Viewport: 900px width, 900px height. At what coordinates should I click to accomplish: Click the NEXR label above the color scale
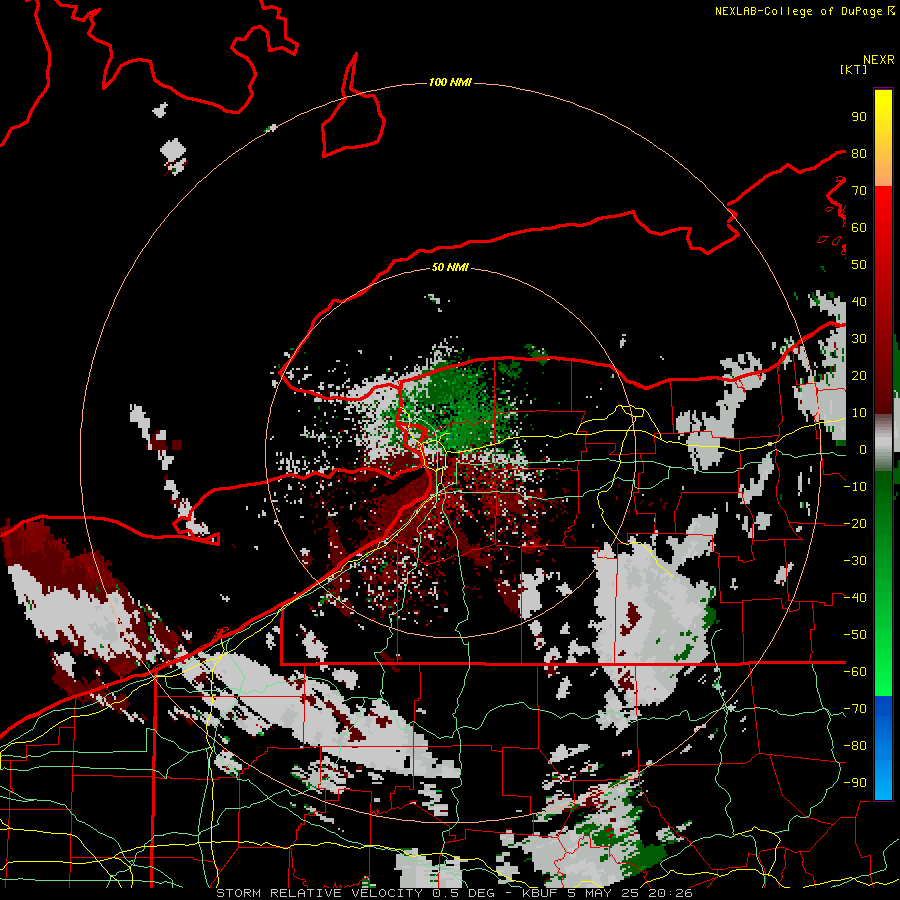pyautogui.click(x=878, y=60)
